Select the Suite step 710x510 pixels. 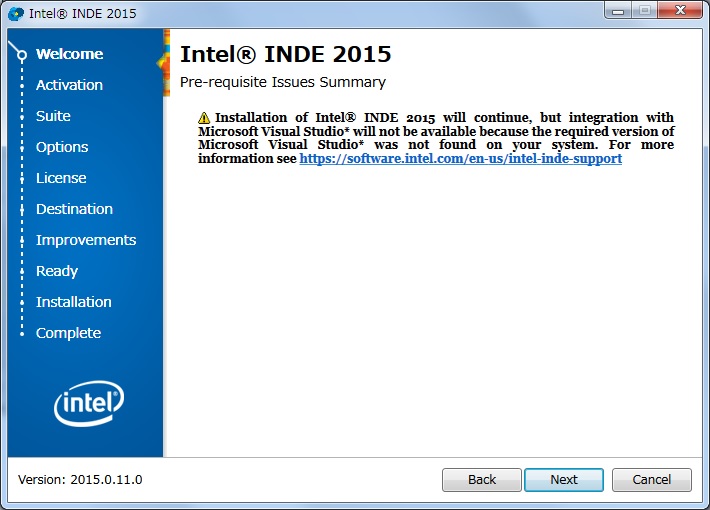[x=53, y=116]
